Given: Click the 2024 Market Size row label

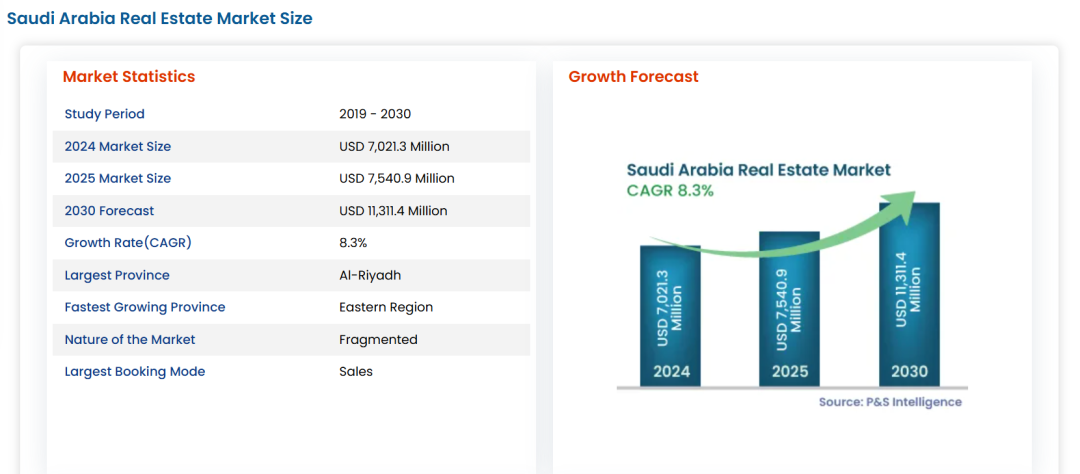Looking at the screenshot, I should (118, 146).
